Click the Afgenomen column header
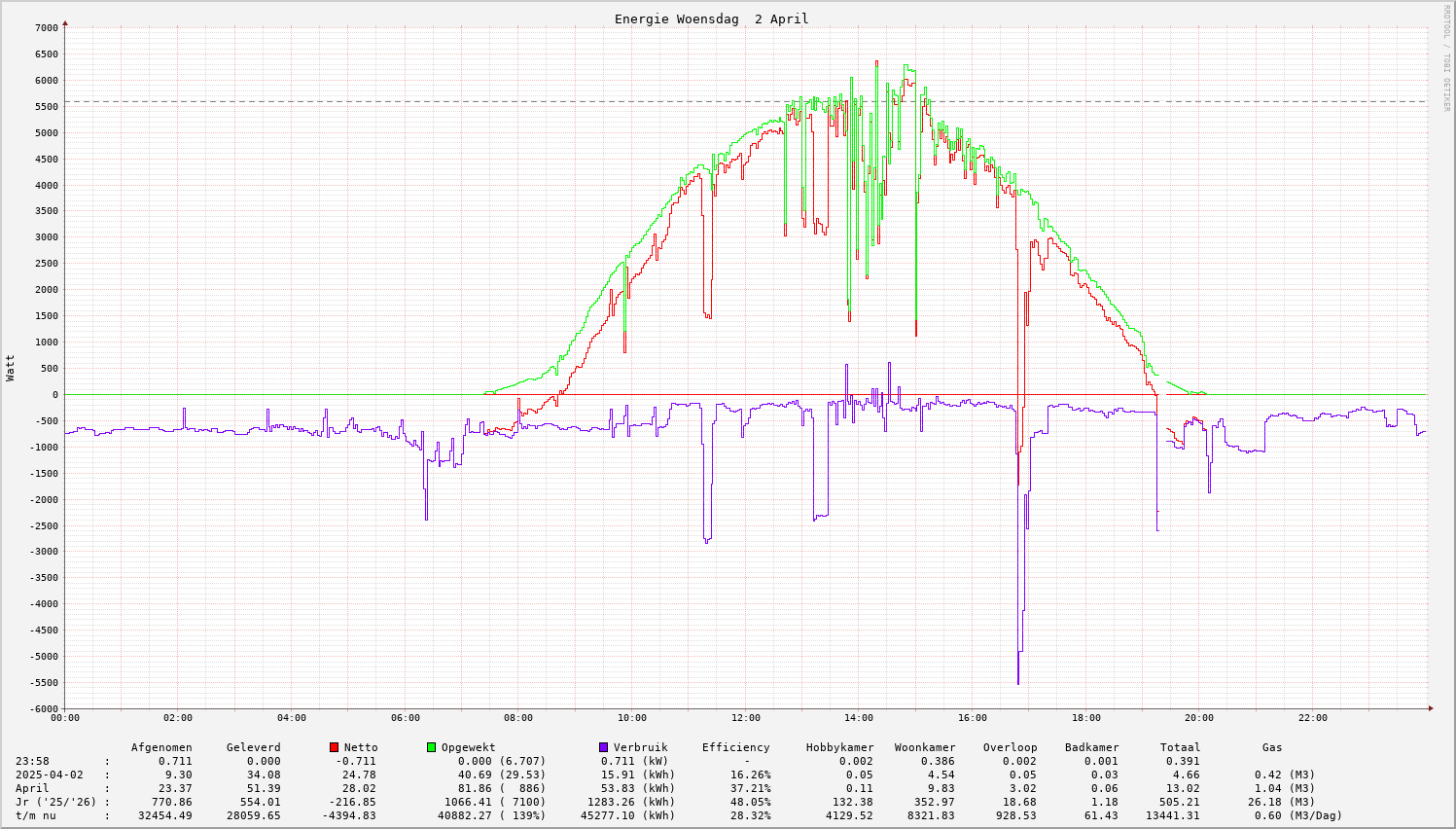Viewport: 1456px width, 829px height. [161, 747]
